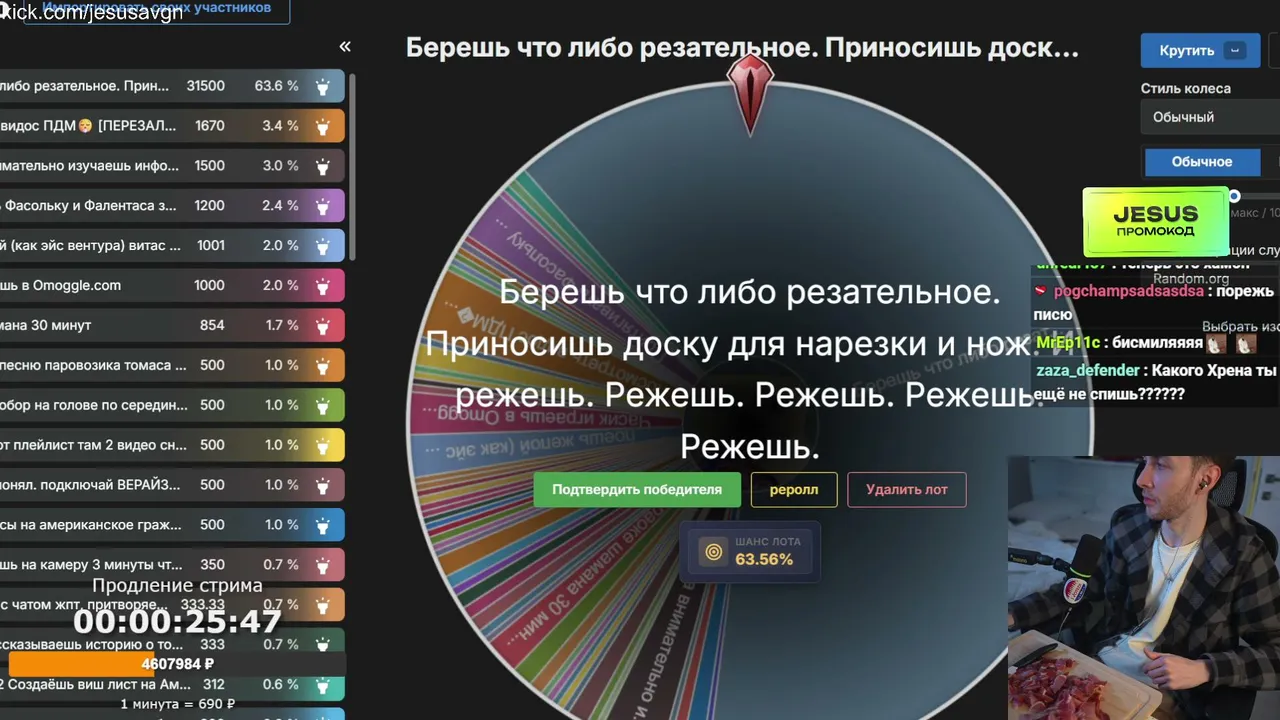The image size is (1280, 720).
Task: Click the Удалить лот button
Action: pos(907,490)
